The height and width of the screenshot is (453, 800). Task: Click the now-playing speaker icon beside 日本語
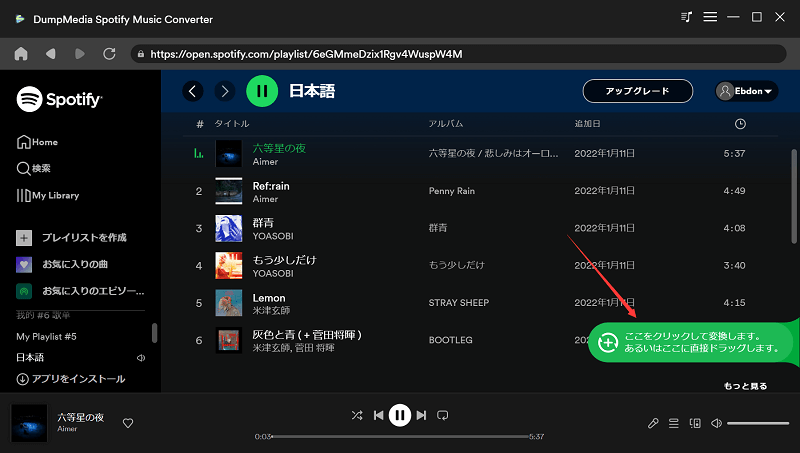141,358
